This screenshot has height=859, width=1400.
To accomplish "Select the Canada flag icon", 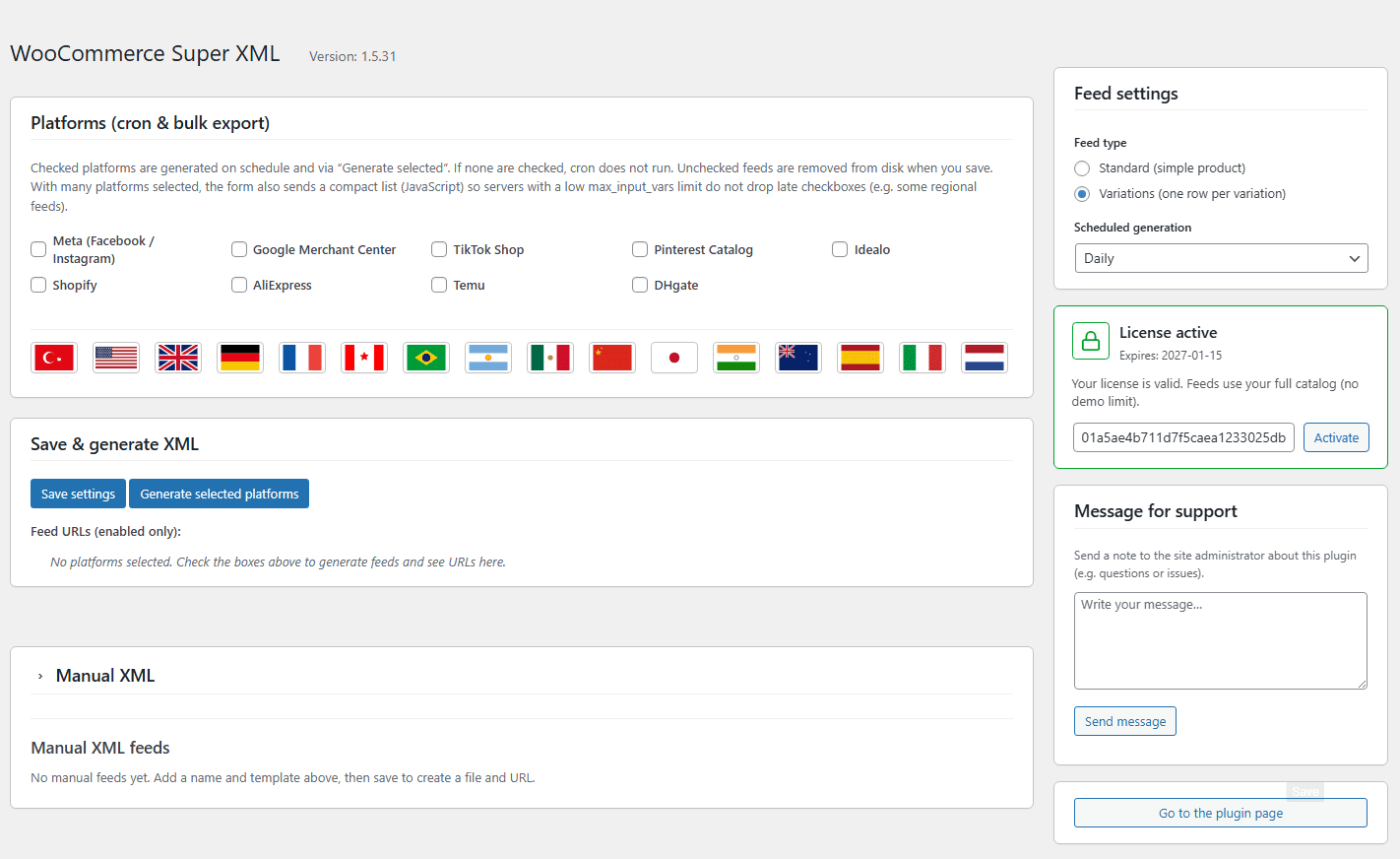I will 364,358.
